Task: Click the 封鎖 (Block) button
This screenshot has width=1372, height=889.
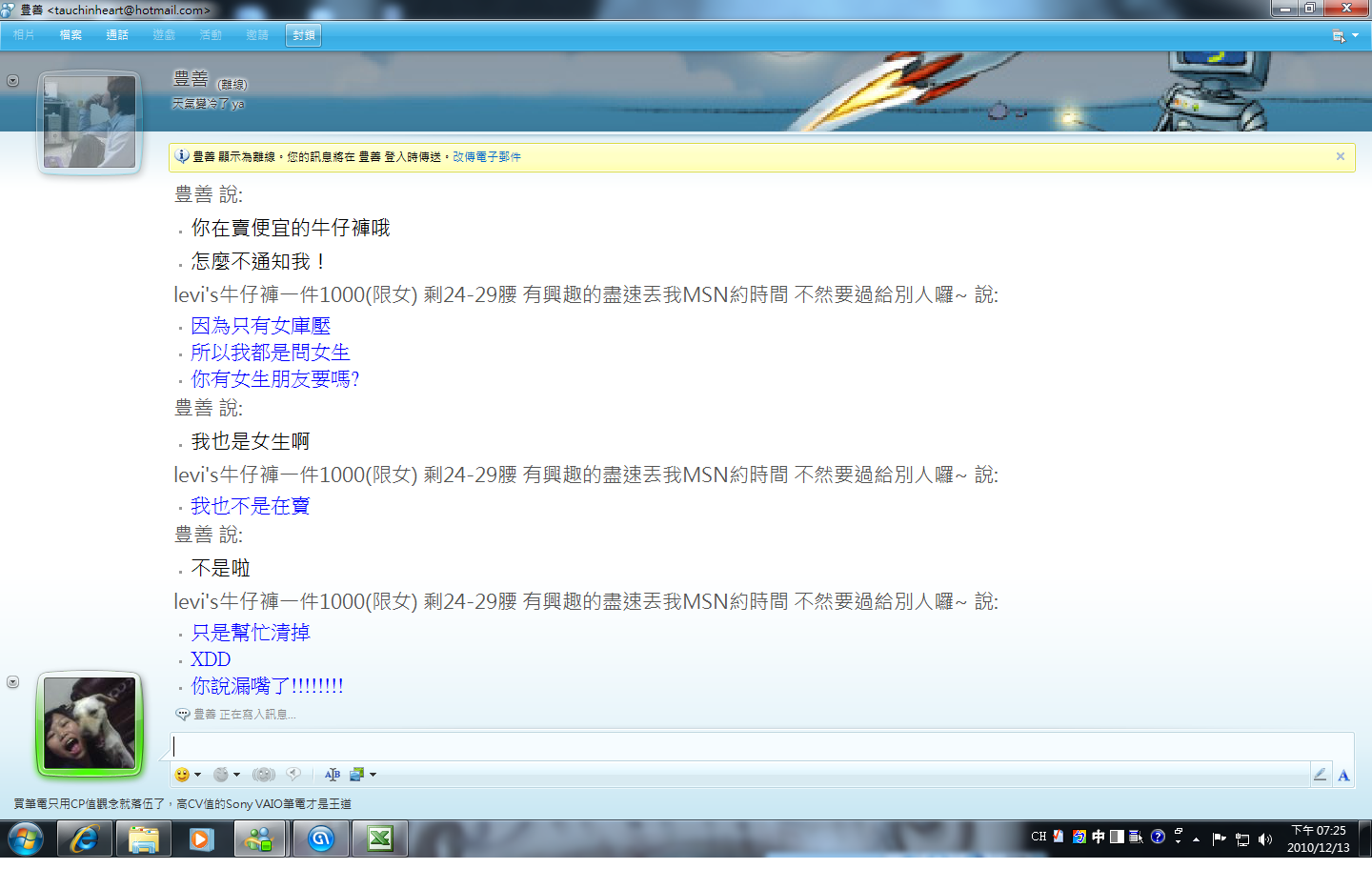Action: coord(304,35)
